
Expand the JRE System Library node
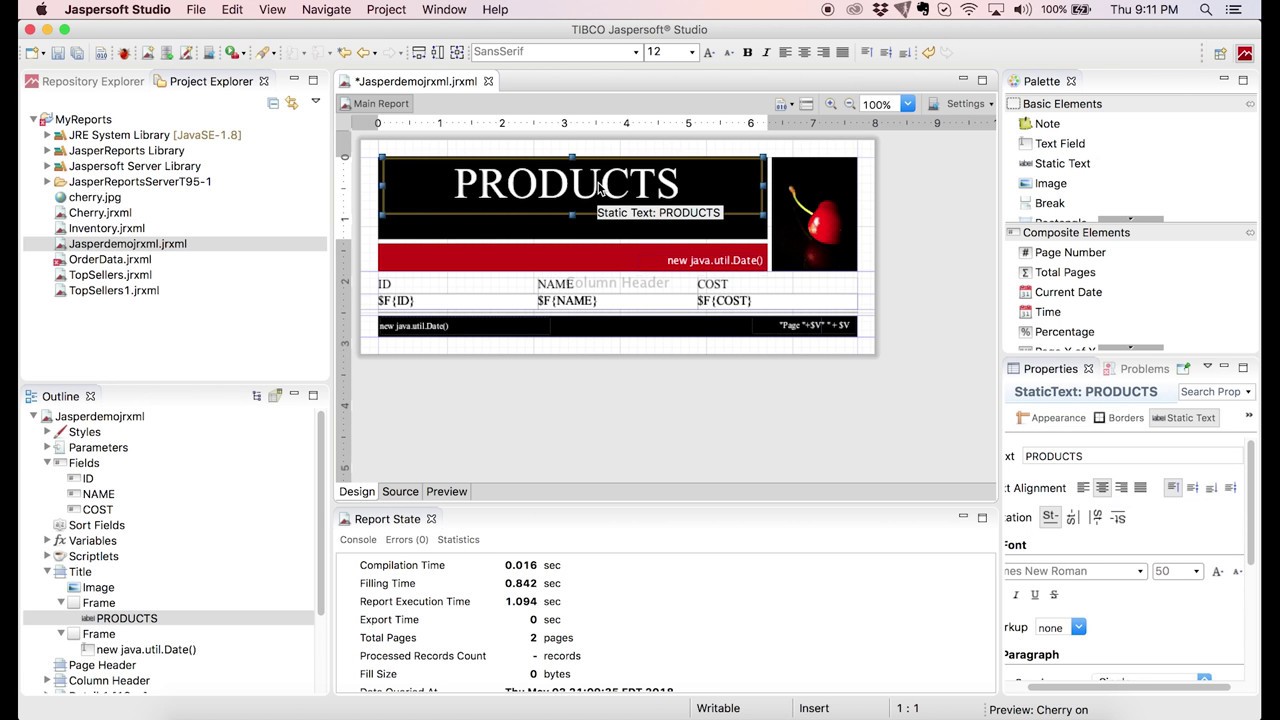(x=47, y=135)
